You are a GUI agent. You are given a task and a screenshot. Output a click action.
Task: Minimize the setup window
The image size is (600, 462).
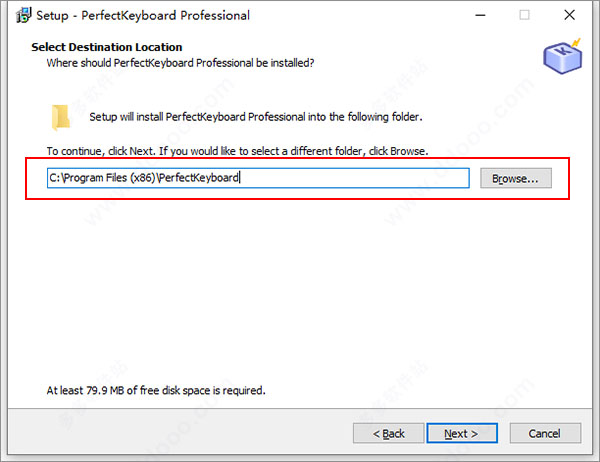[x=480, y=15]
